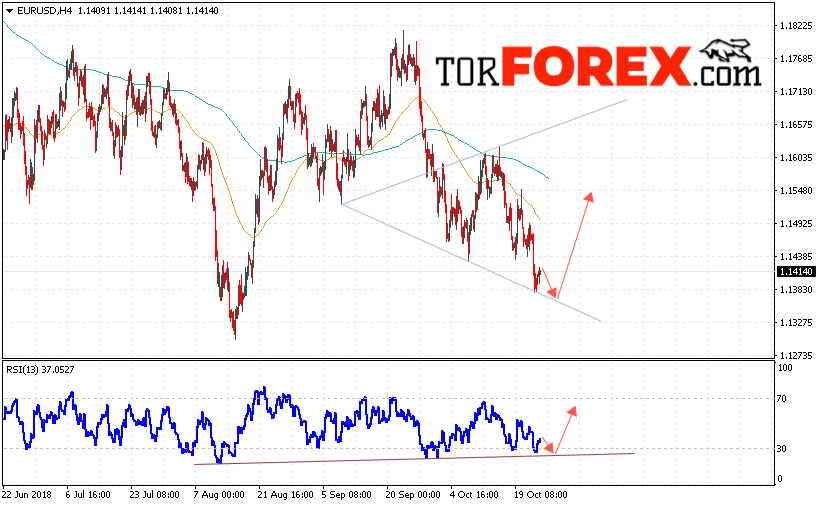817x506 pixels.
Task: Select RSI scale value 100
Action: pyautogui.click(x=785, y=367)
